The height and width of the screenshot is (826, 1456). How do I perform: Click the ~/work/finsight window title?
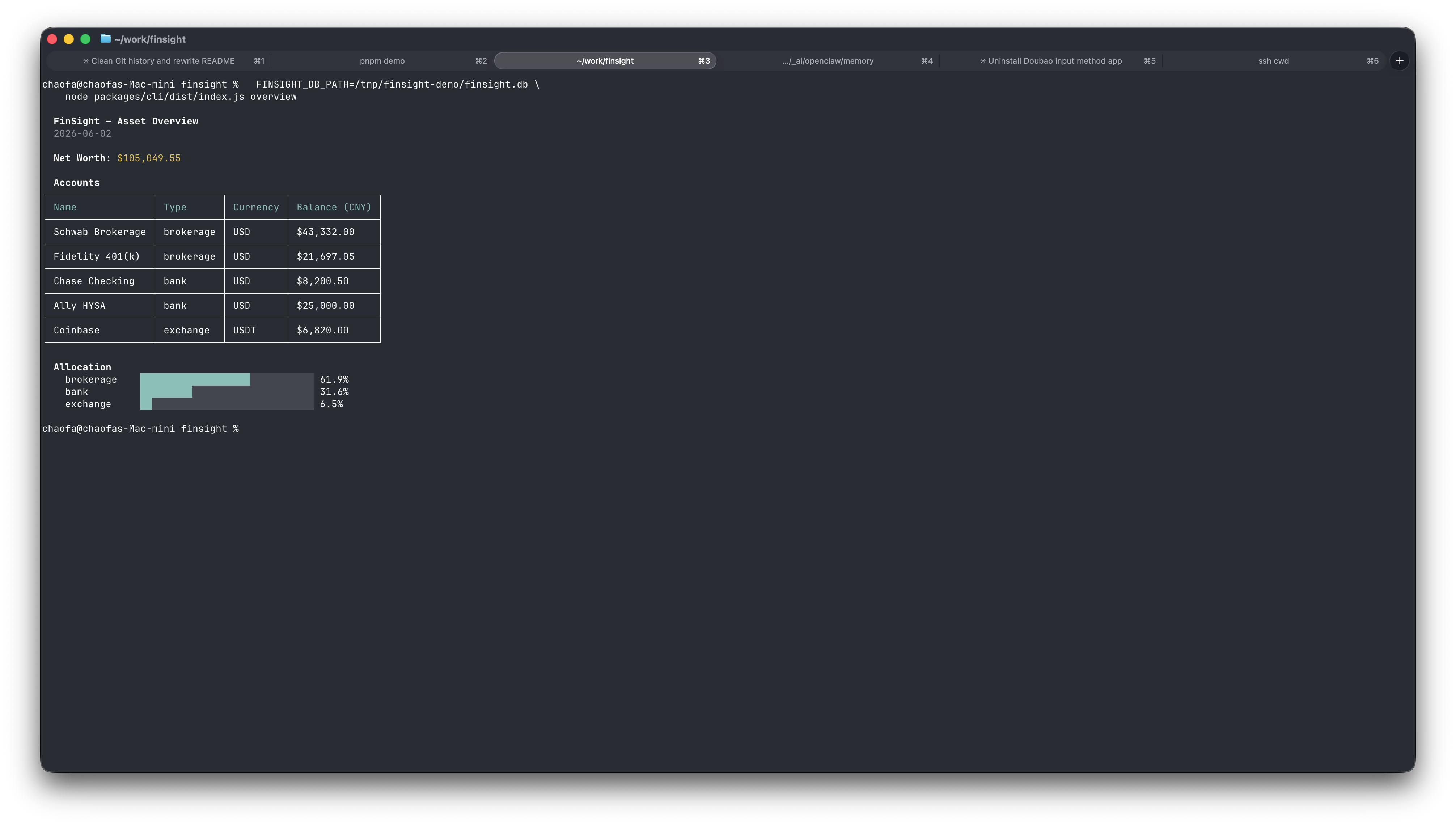[x=150, y=39]
